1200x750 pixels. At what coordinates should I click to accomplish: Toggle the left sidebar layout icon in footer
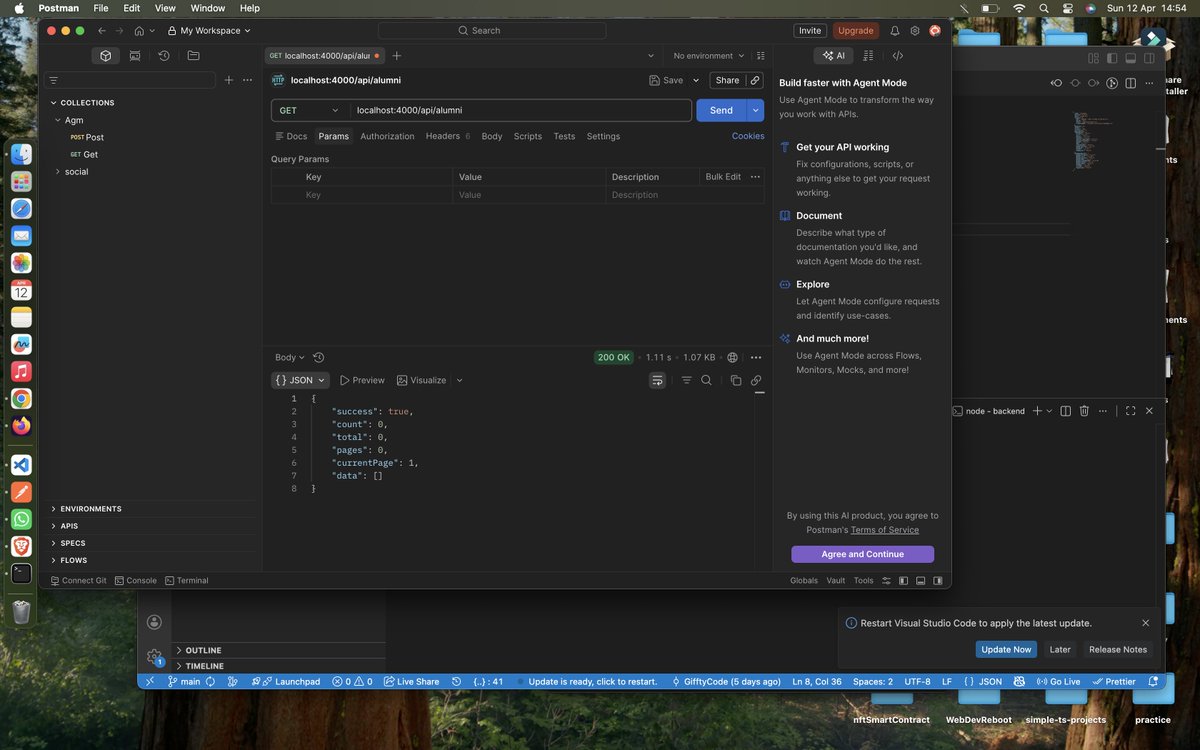pyautogui.click(x=903, y=580)
